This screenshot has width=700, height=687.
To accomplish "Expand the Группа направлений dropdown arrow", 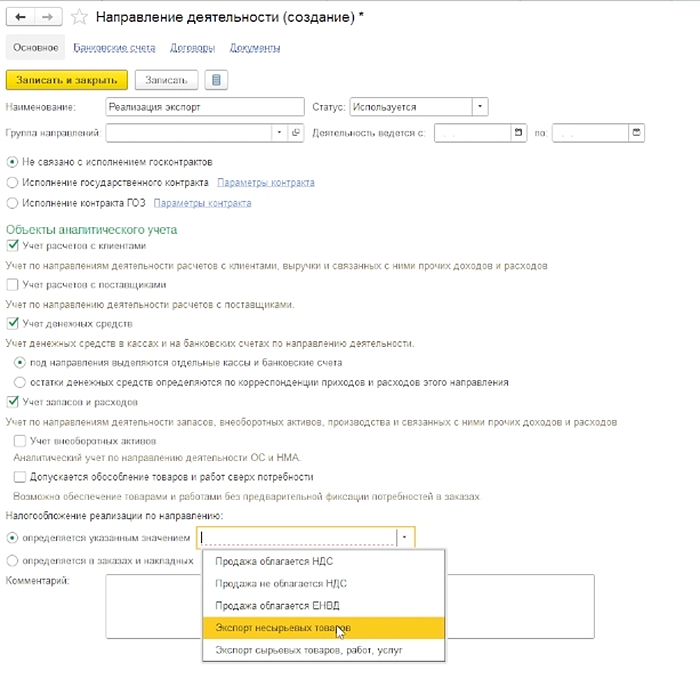I will point(279,133).
